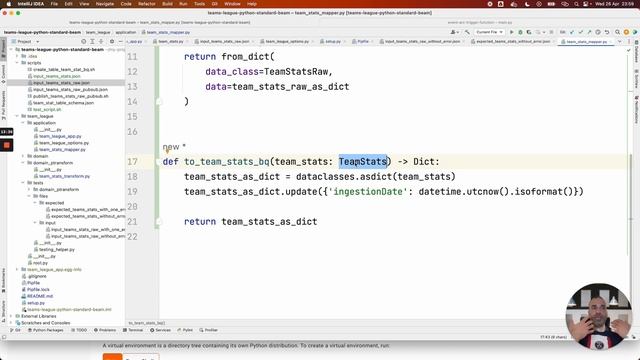This screenshot has height=360, width=640.
Task: Click the Git history clock icon
Action: [598, 32]
